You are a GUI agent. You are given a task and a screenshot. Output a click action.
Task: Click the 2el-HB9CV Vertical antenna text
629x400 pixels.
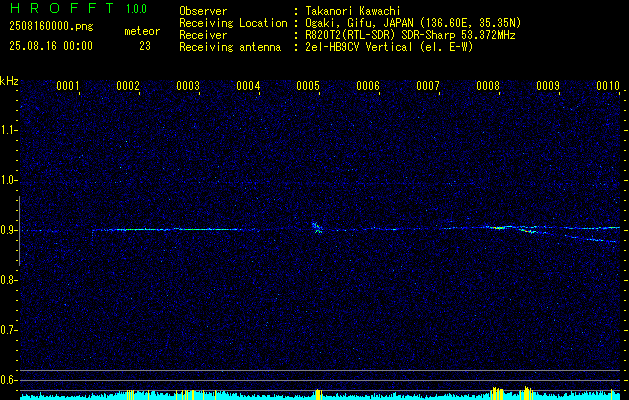(389, 47)
